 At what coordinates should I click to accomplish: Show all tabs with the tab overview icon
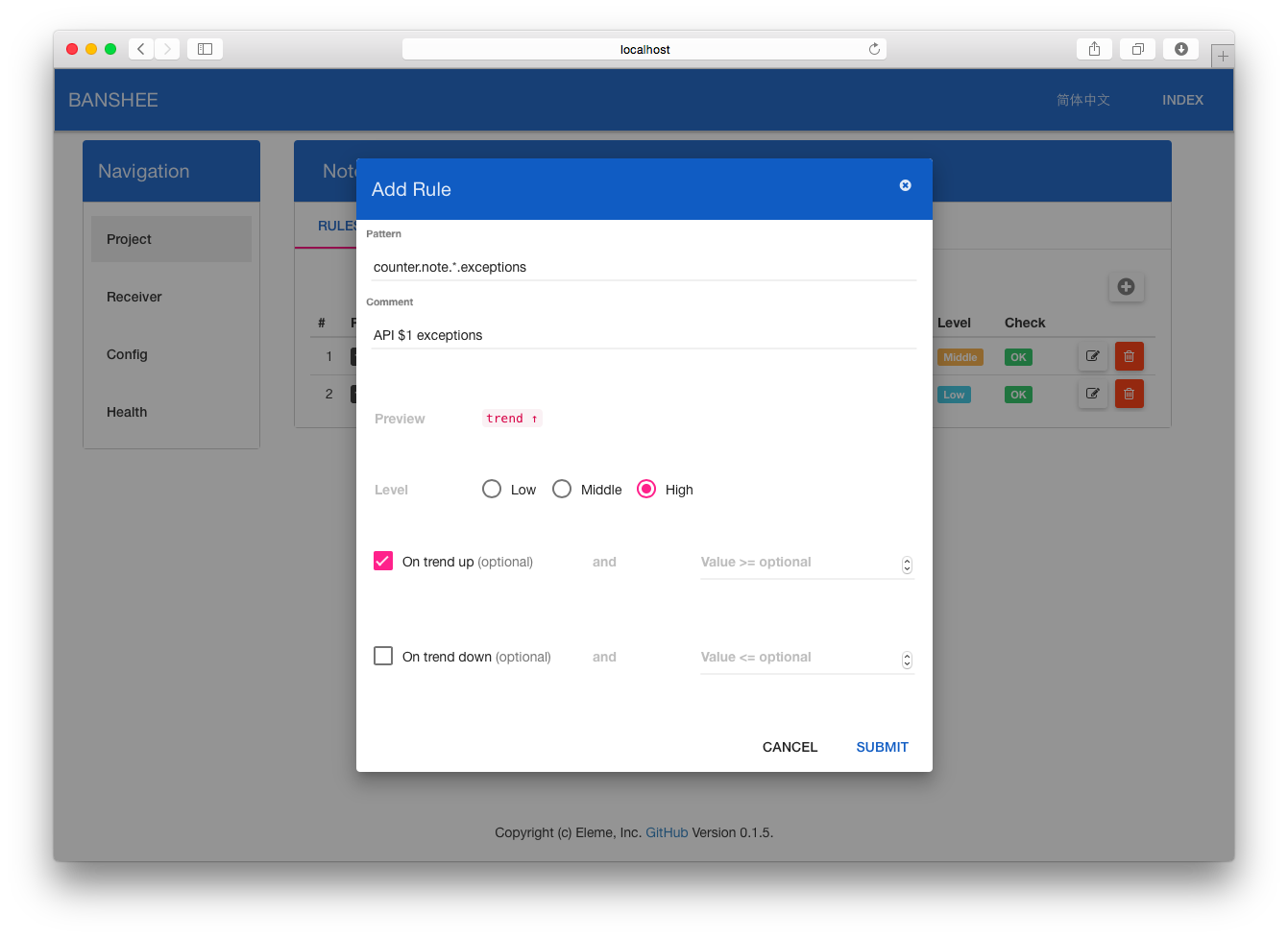(x=1137, y=49)
